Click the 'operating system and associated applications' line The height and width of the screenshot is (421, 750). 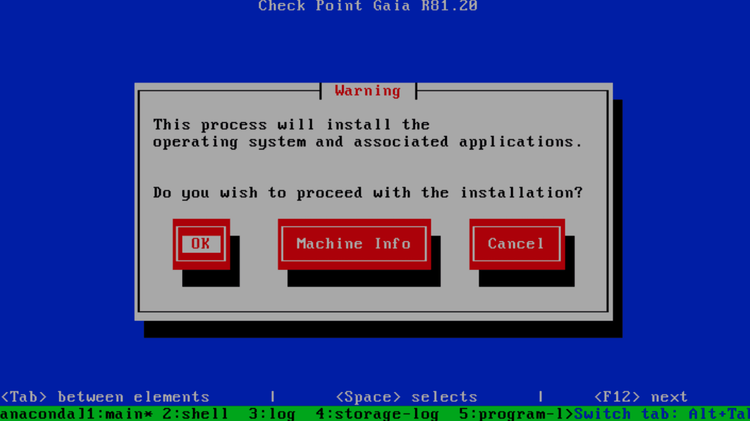click(x=368, y=142)
